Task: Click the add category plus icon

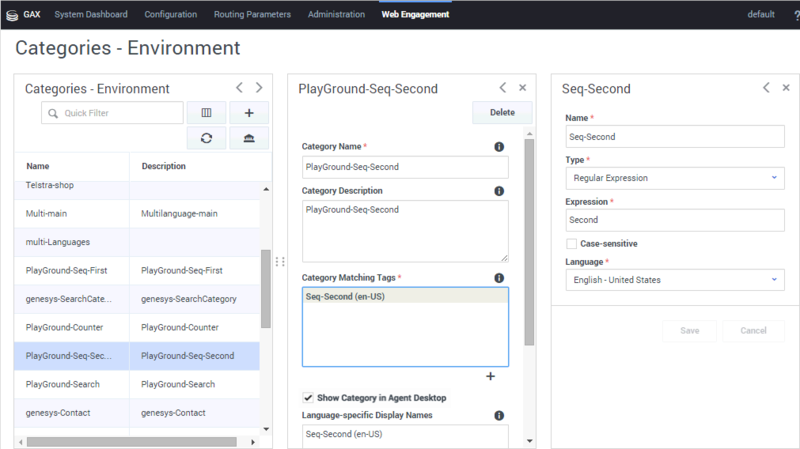Action: (x=249, y=113)
